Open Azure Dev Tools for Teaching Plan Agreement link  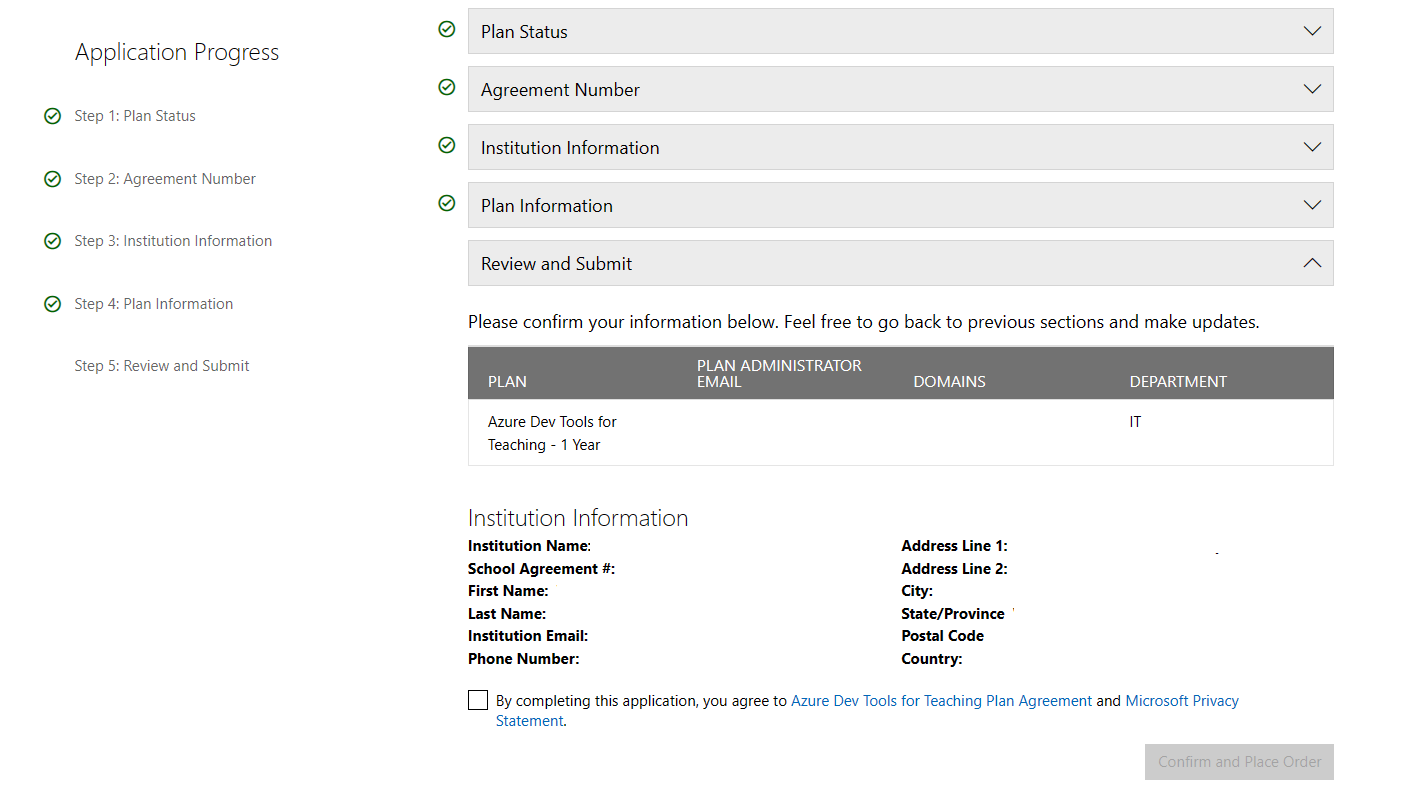click(x=941, y=701)
